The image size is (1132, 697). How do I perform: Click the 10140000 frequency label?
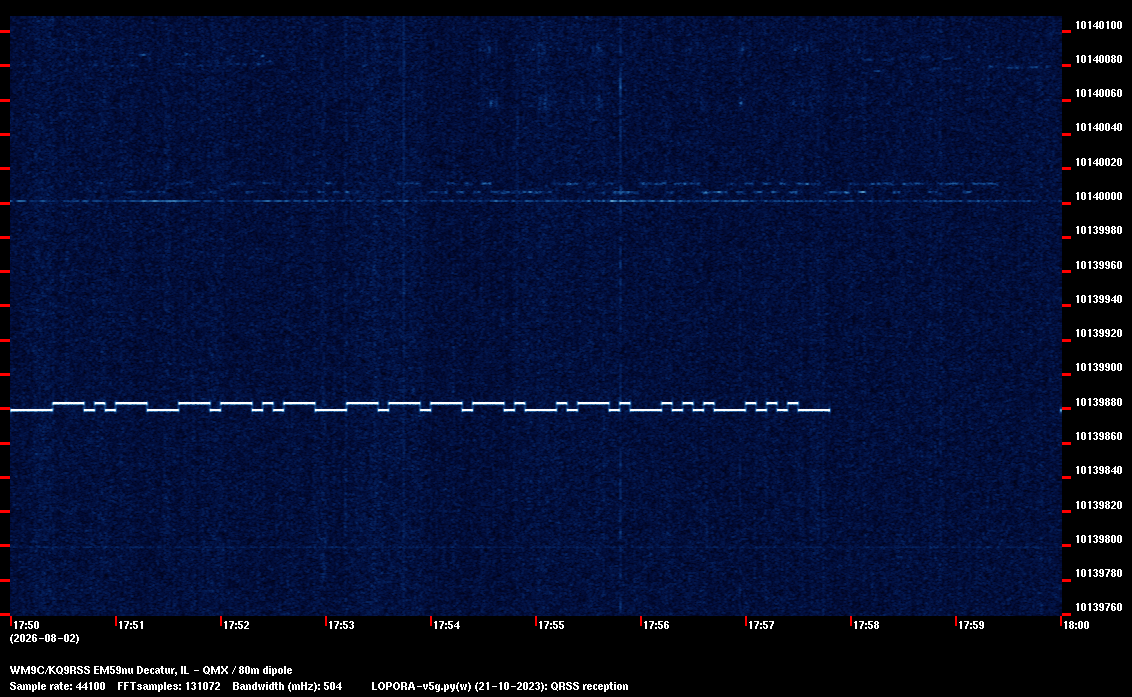[x=1098, y=196]
